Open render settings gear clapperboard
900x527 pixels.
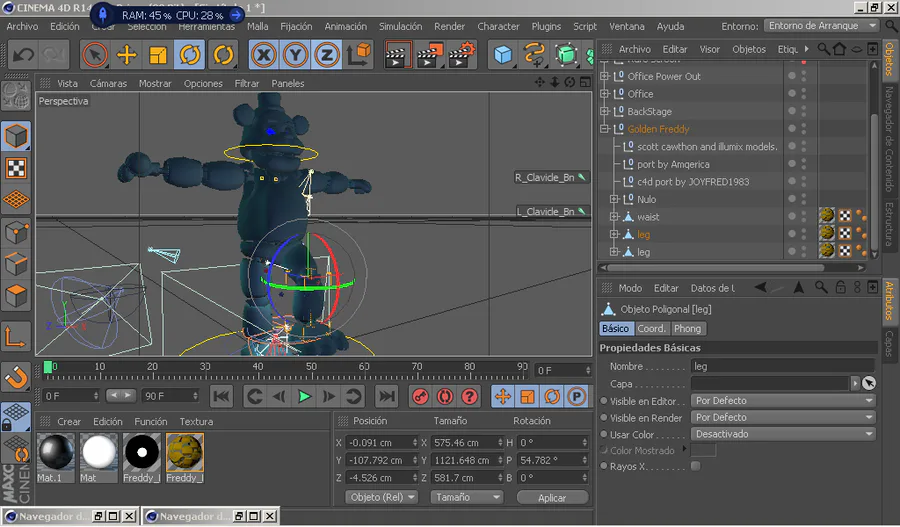tap(463, 55)
